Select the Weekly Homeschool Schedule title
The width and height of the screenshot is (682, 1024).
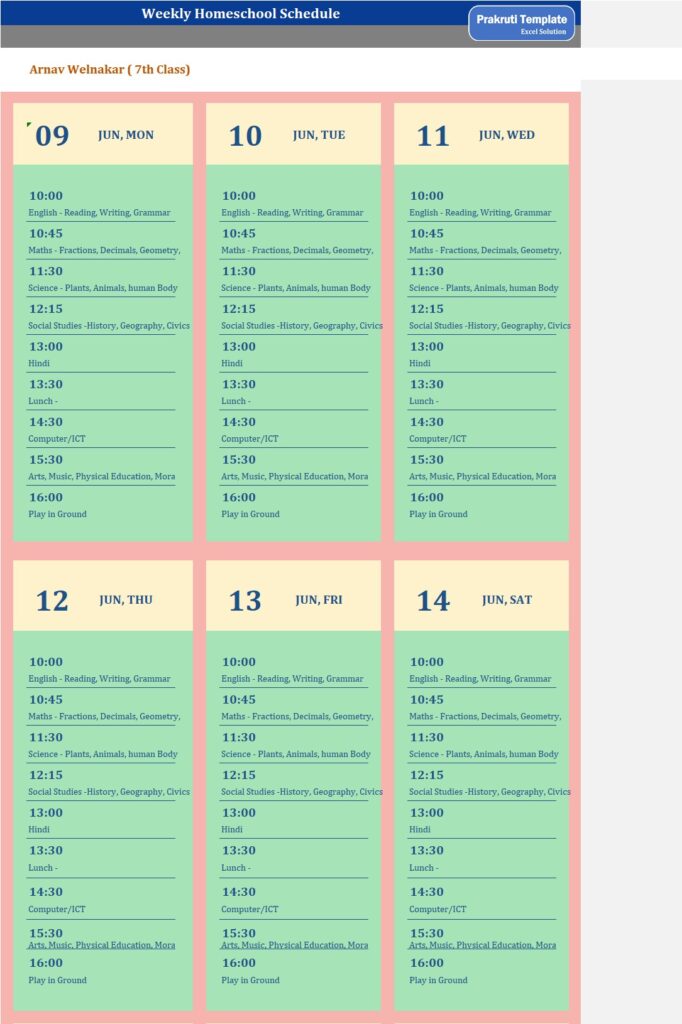point(240,14)
